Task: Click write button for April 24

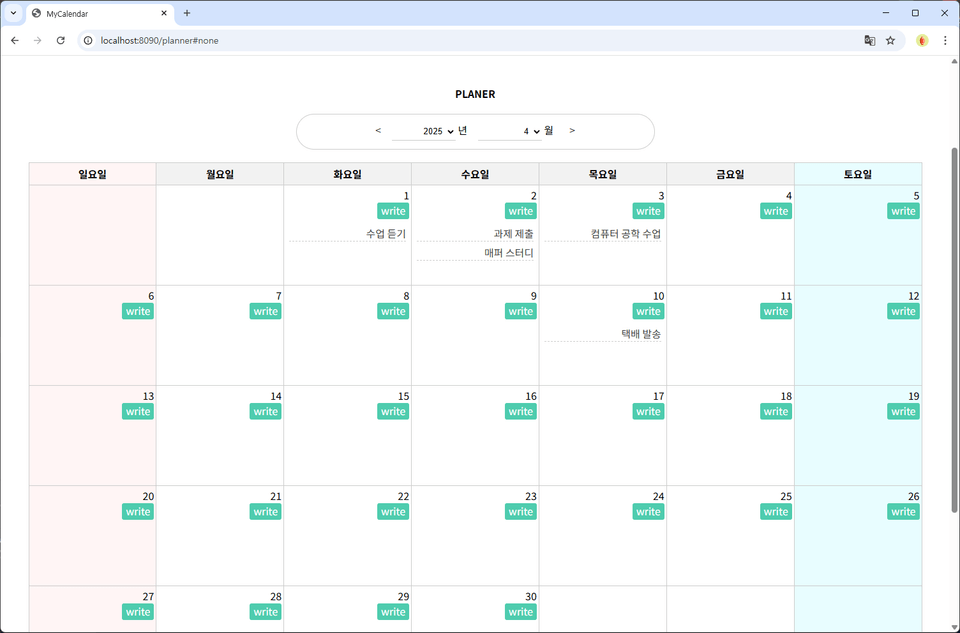Action: click(648, 512)
